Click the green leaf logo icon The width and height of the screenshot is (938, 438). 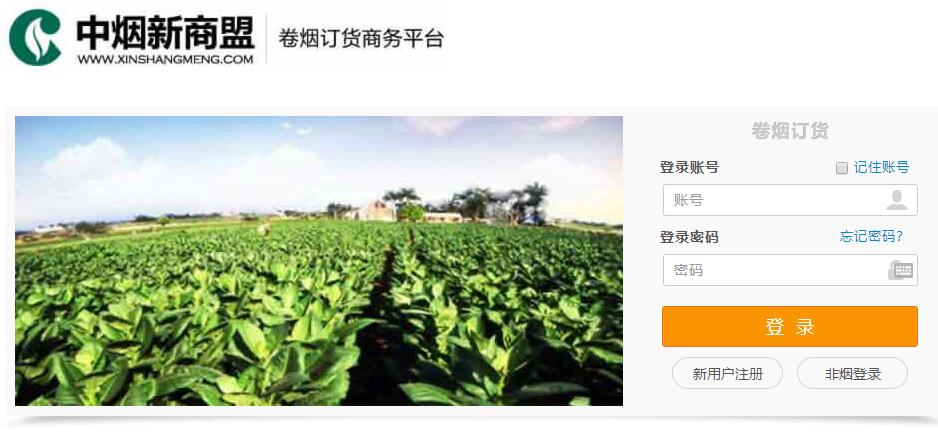(35, 37)
